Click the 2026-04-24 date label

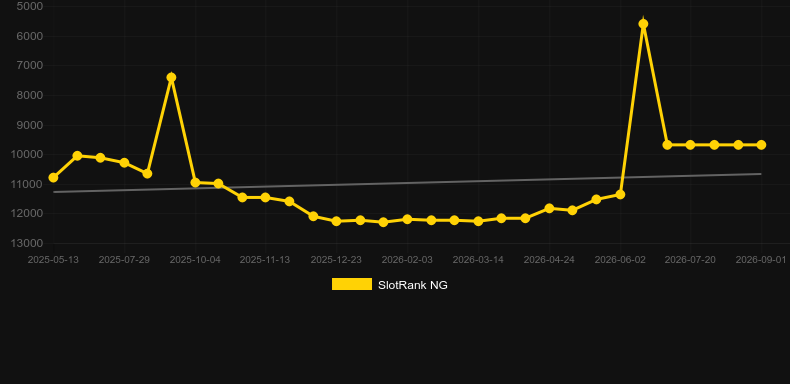click(x=549, y=260)
